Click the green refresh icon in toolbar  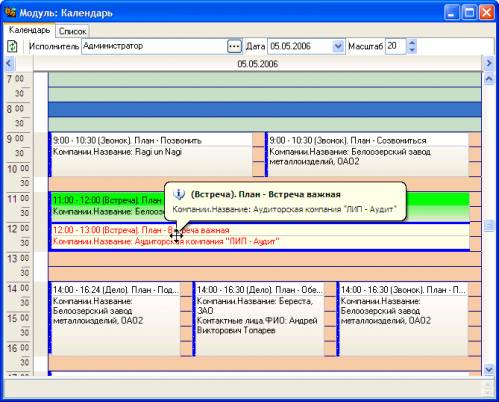coord(12,46)
